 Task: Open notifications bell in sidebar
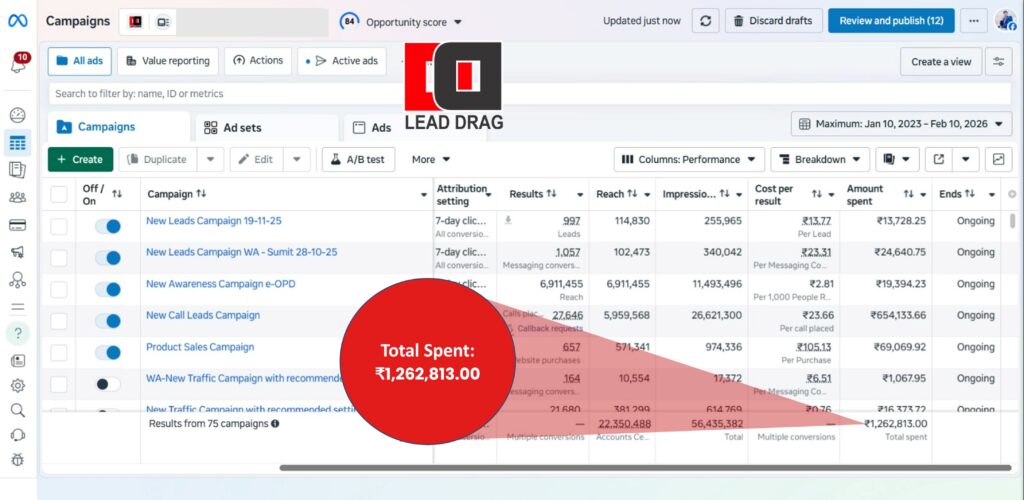18,64
